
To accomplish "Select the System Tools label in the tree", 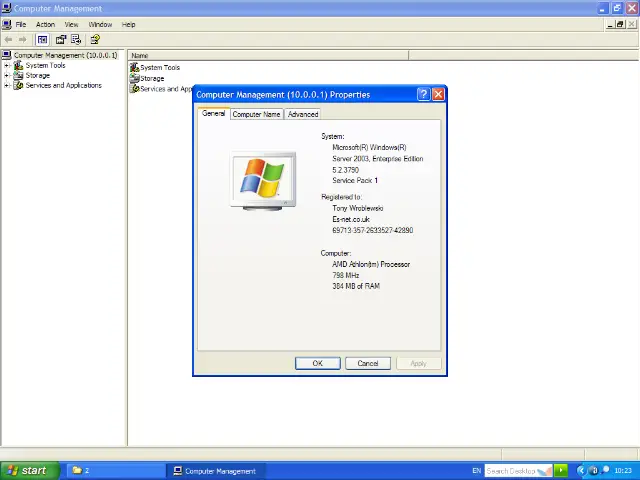I will tap(45, 65).
